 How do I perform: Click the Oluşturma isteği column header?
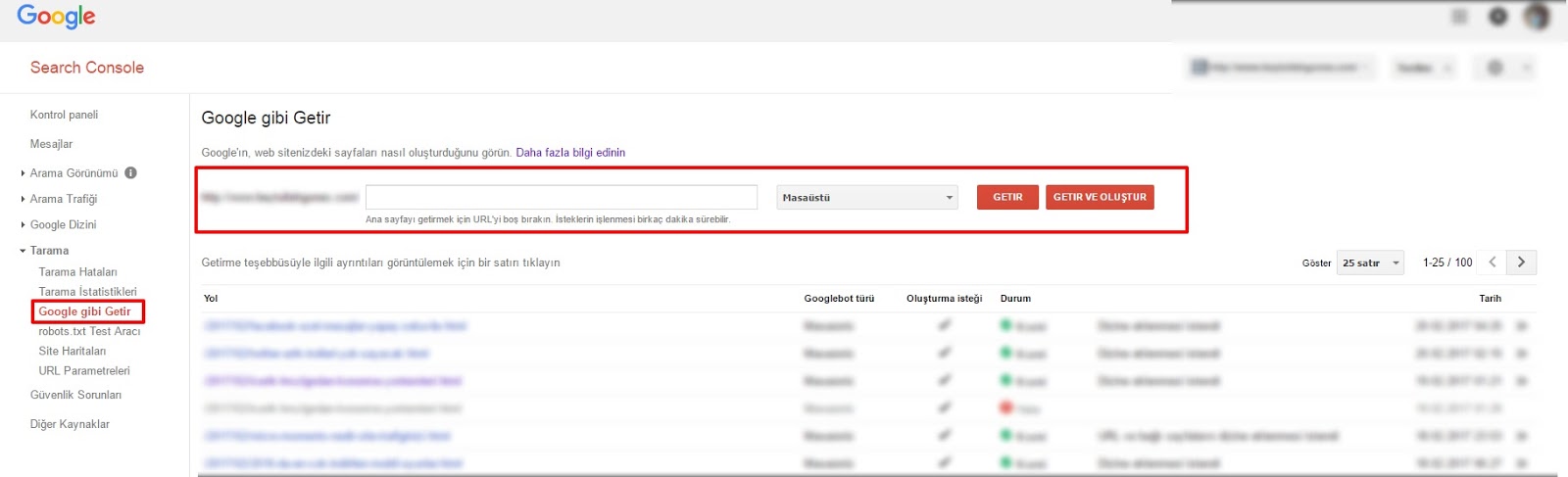[944, 299]
